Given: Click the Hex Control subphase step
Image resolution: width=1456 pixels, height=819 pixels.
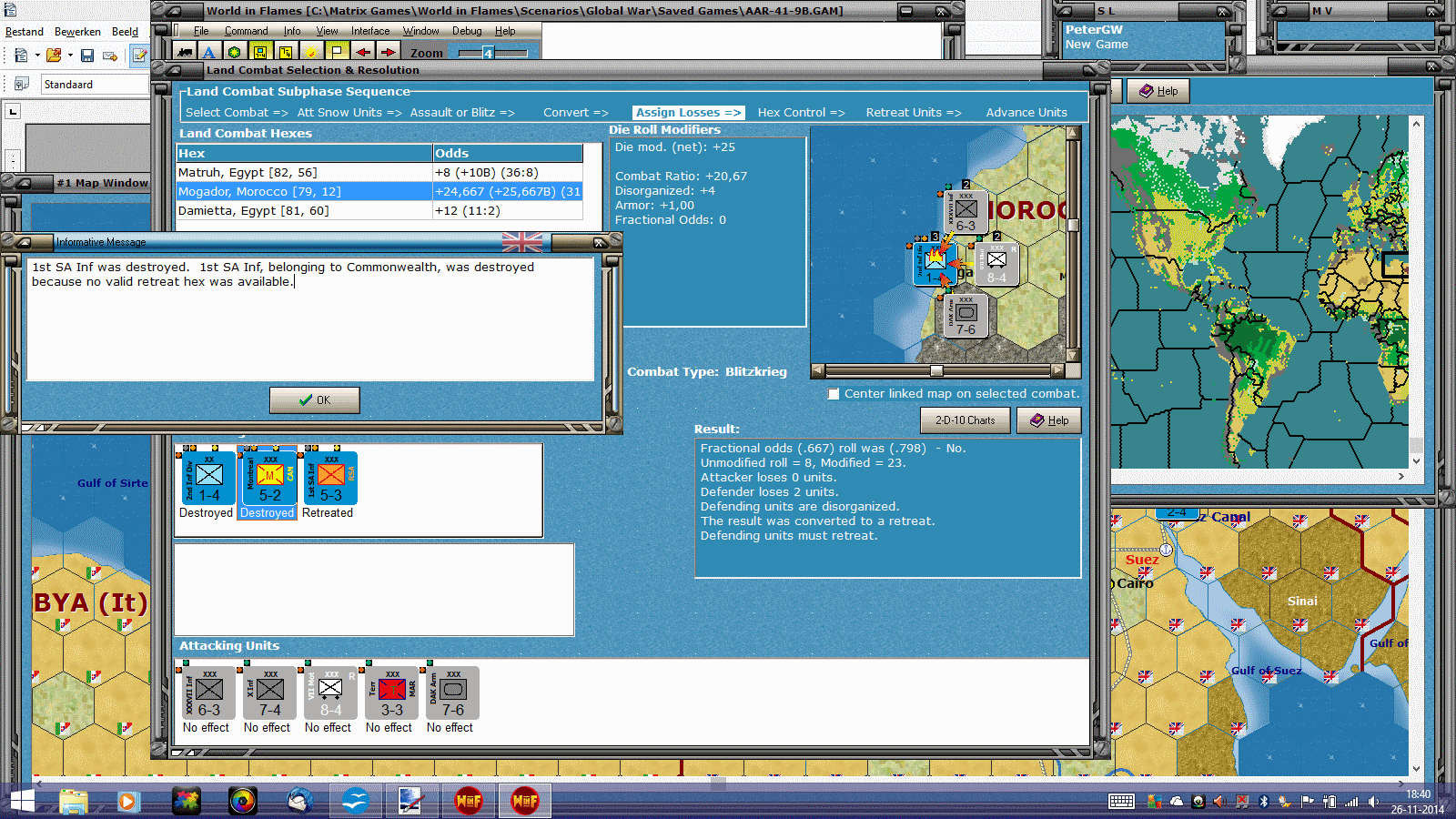Looking at the screenshot, I should click(x=801, y=113).
